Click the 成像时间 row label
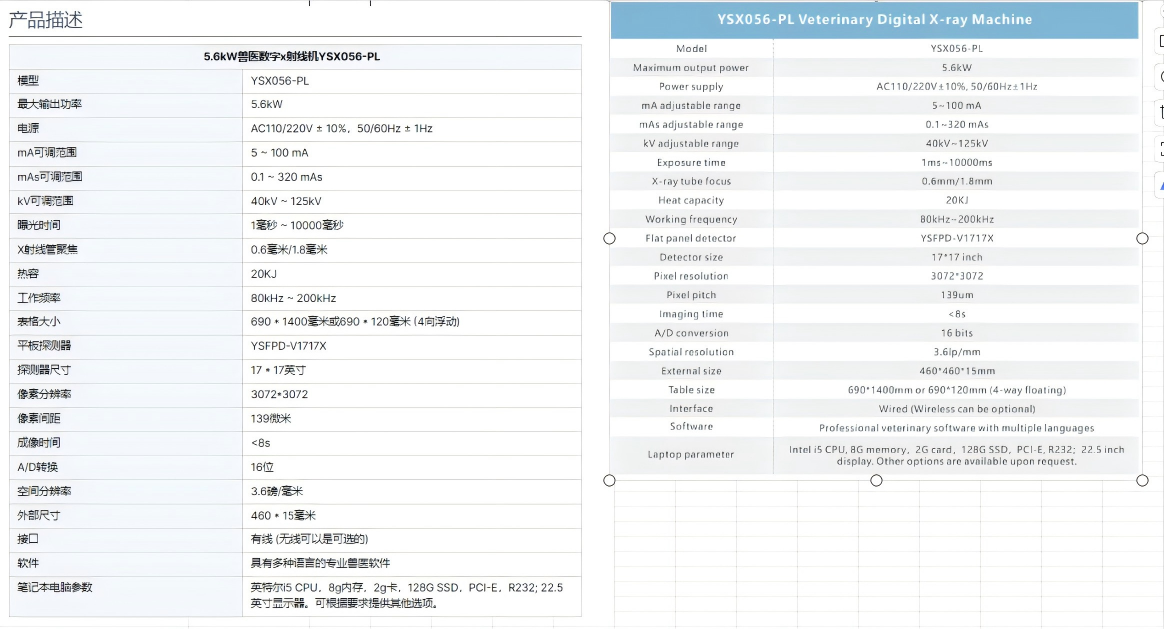 click(39, 443)
